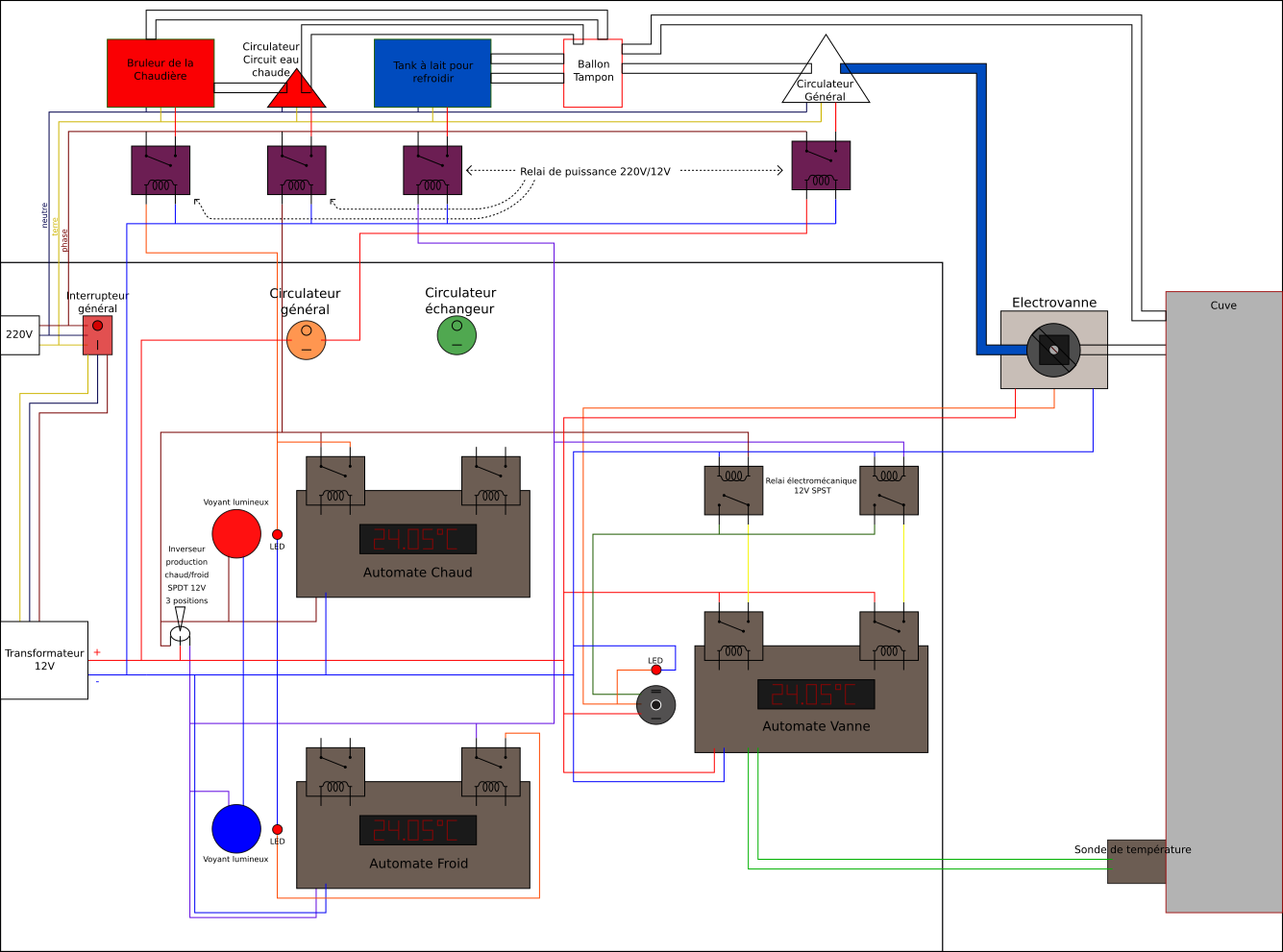This screenshot has width=1283, height=952.
Task: Click the Transformateur 12V box
Action: point(44,660)
